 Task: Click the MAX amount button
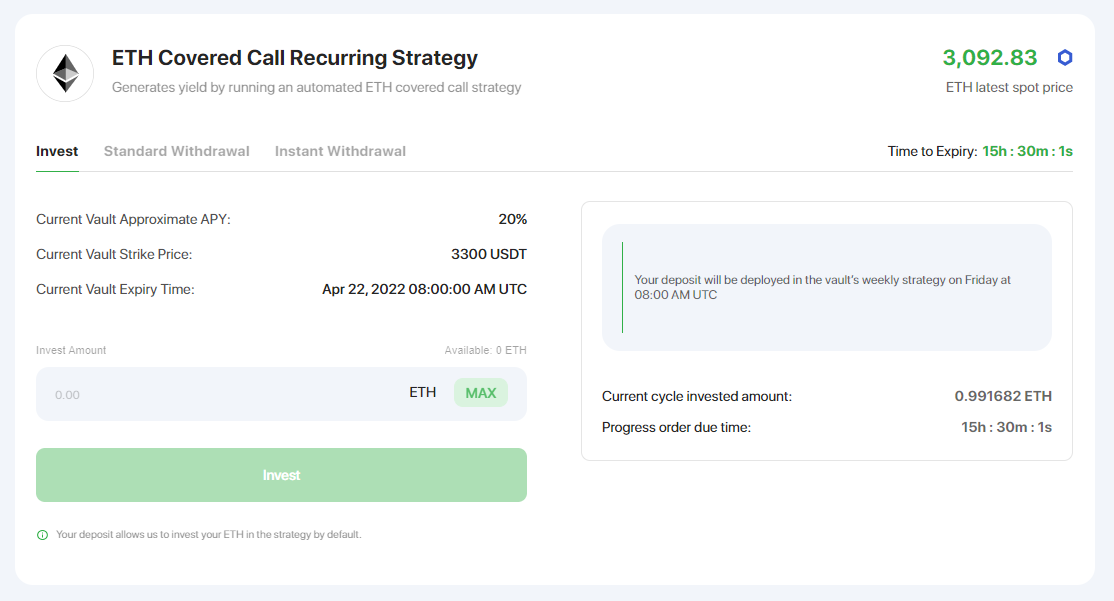[x=481, y=393]
